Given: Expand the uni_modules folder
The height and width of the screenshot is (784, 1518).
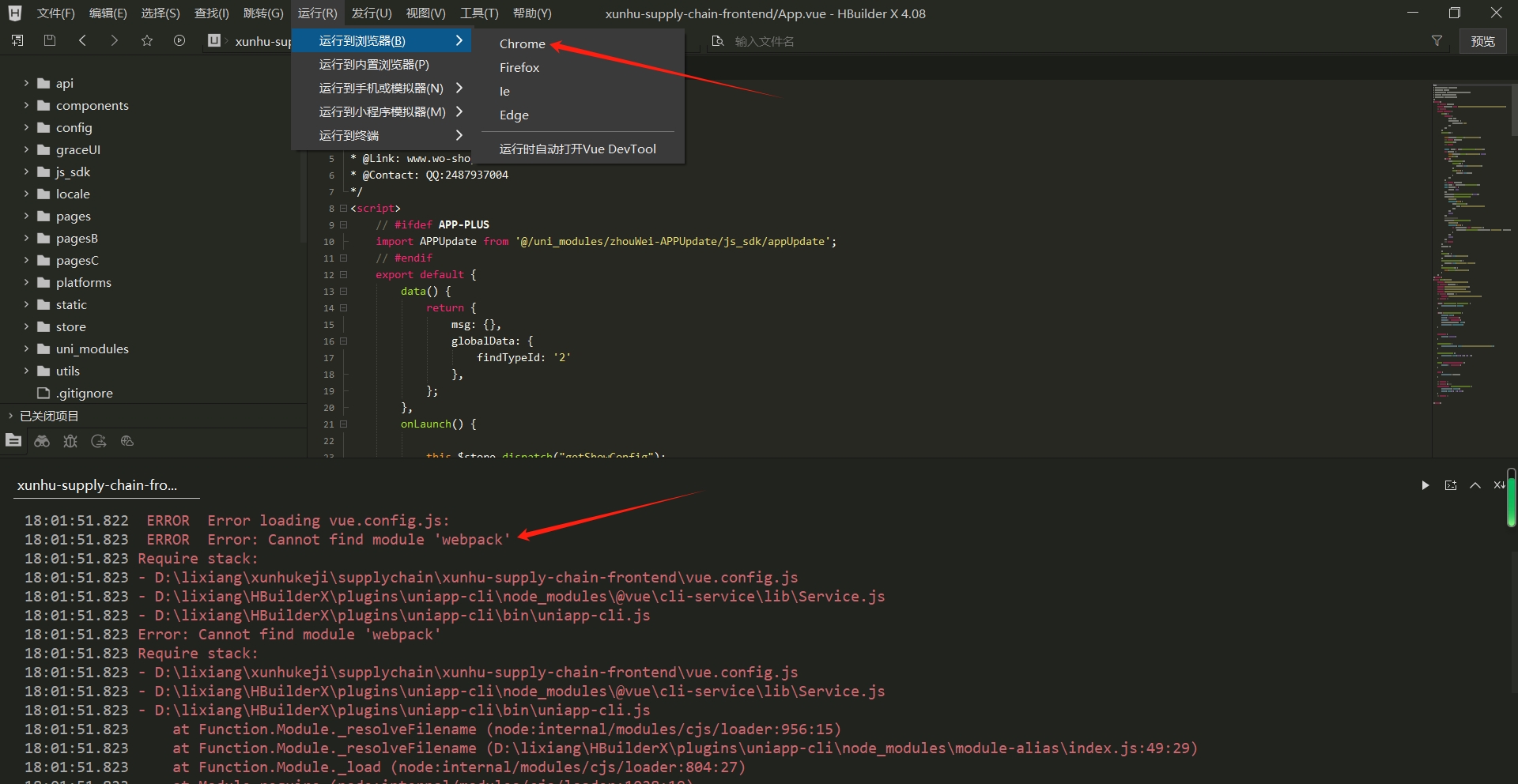Looking at the screenshot, I should coord(26,349).
